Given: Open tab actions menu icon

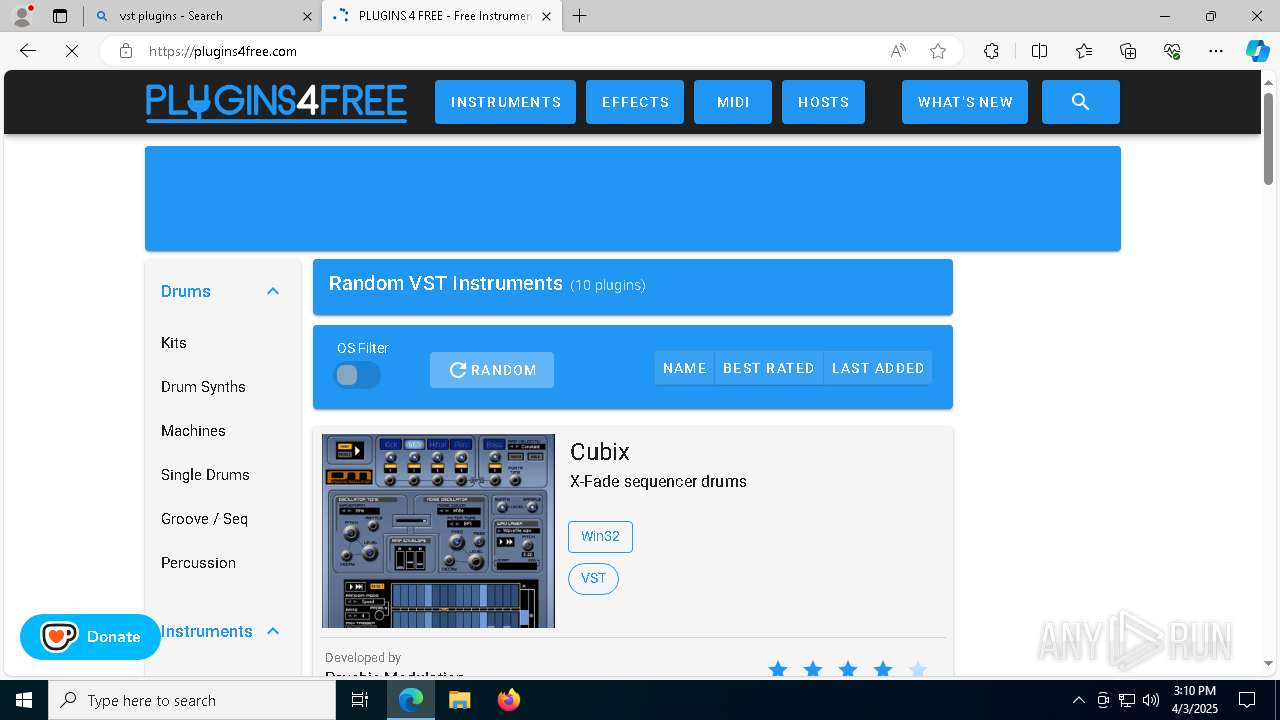Looking at the screenshot, I should tap(60, 16).
